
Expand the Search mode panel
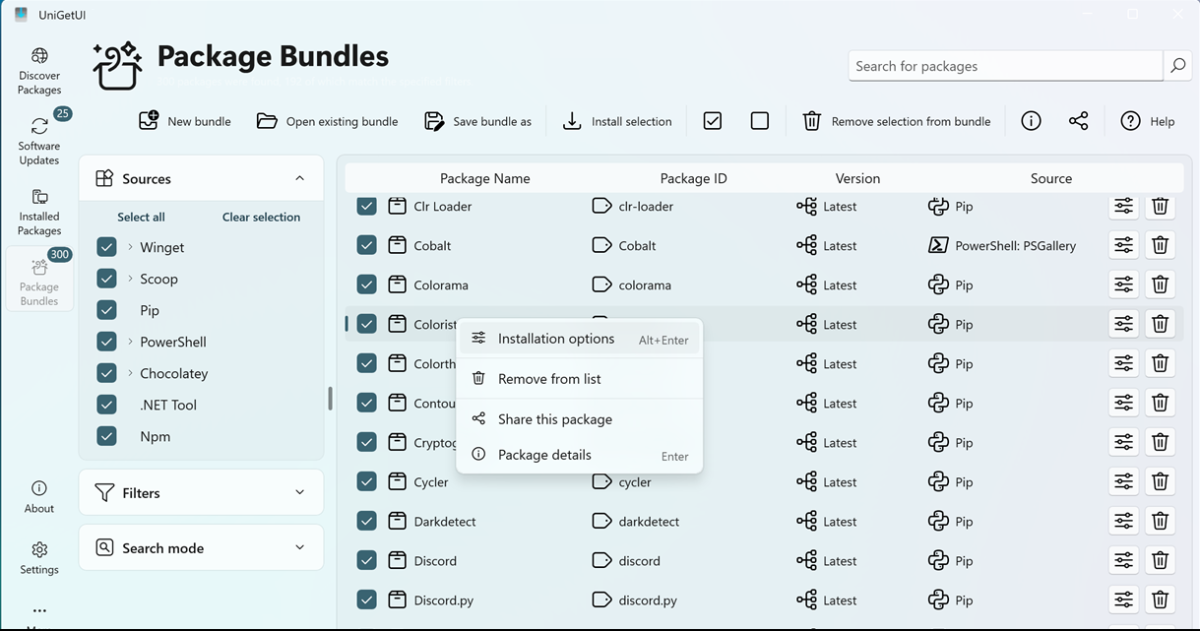[x=201, y=548]
